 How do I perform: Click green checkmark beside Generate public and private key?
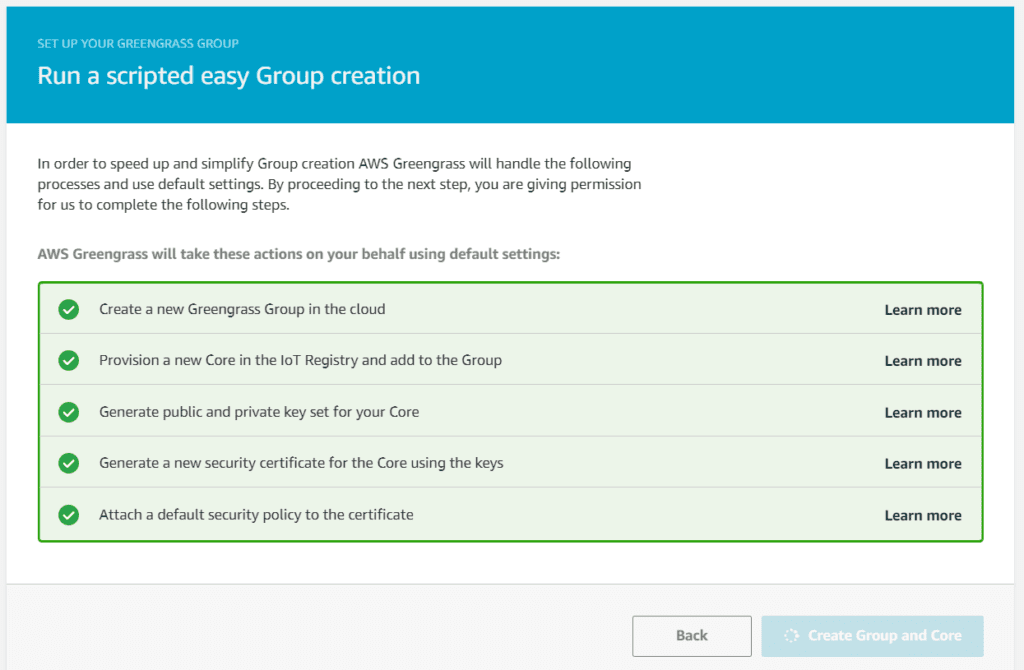tap(69, 411)
